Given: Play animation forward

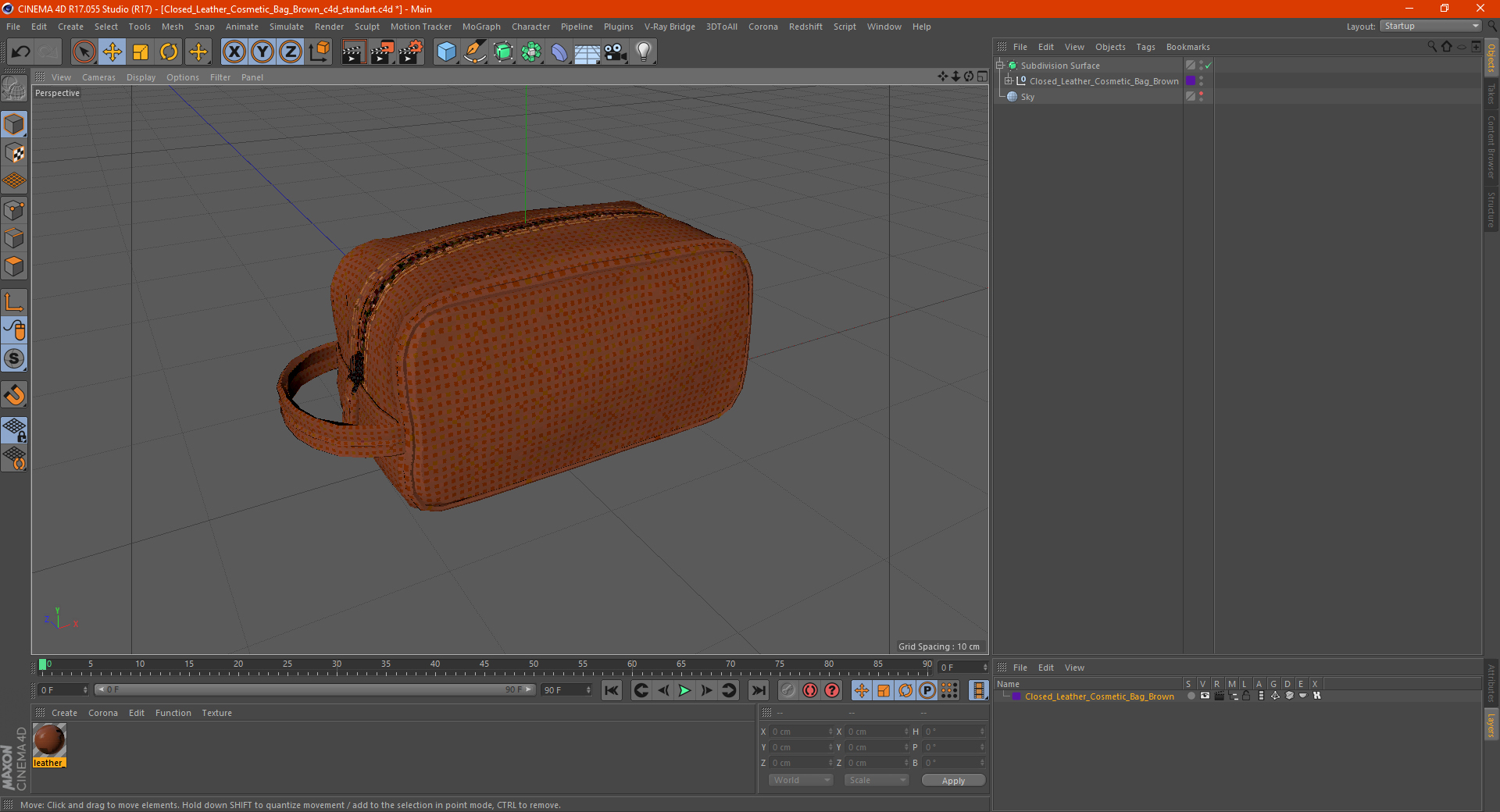Looking at the screenshot, I should 684,690.
